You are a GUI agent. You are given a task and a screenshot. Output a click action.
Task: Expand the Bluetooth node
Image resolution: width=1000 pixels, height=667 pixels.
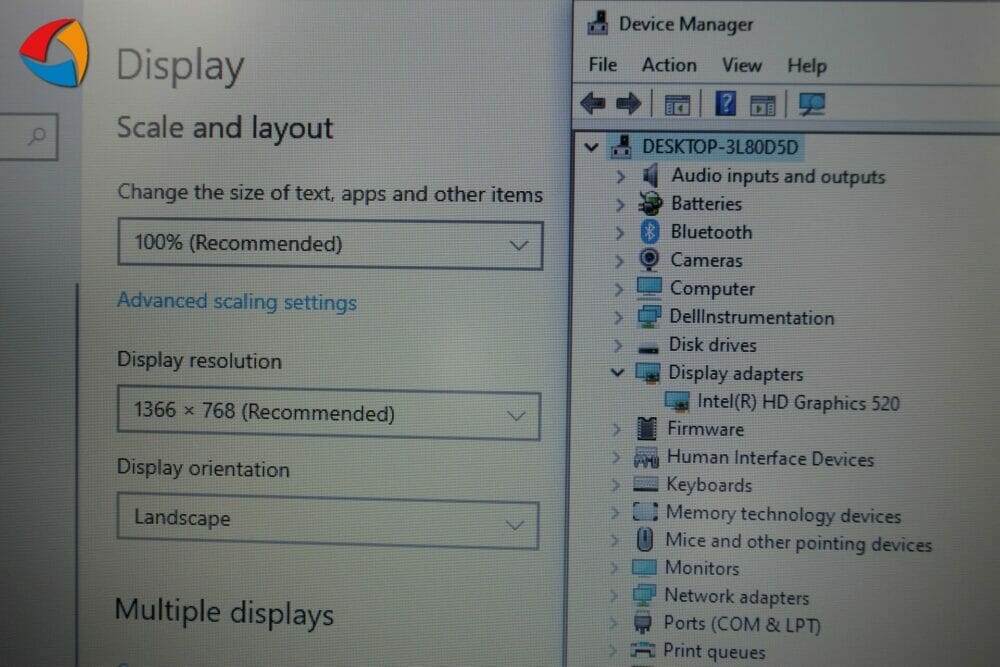tap(619, 233)
